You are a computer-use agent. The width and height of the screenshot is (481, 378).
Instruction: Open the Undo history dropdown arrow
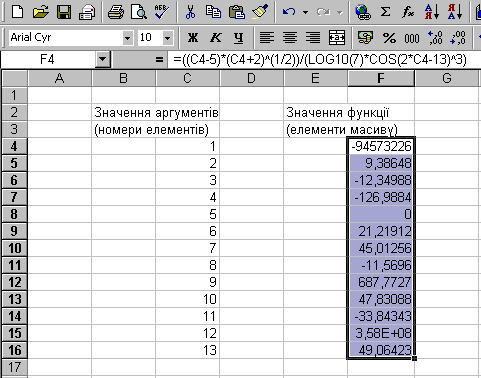[305, 13]
